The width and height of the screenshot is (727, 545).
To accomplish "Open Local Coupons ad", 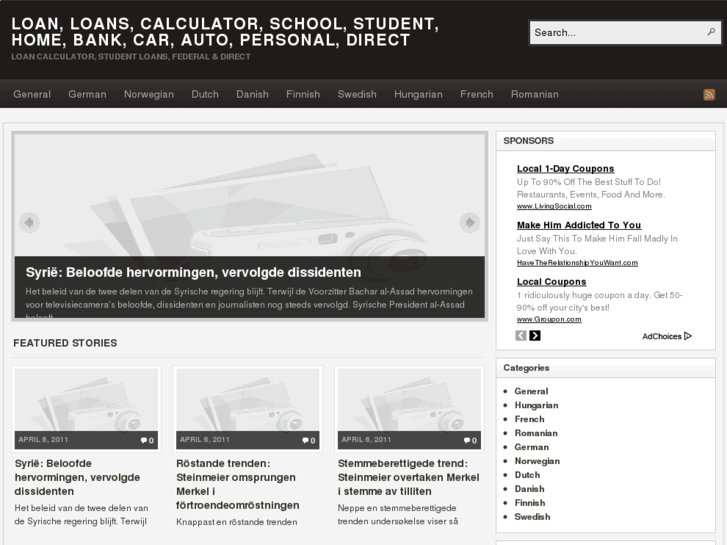I will click(552, 282).
